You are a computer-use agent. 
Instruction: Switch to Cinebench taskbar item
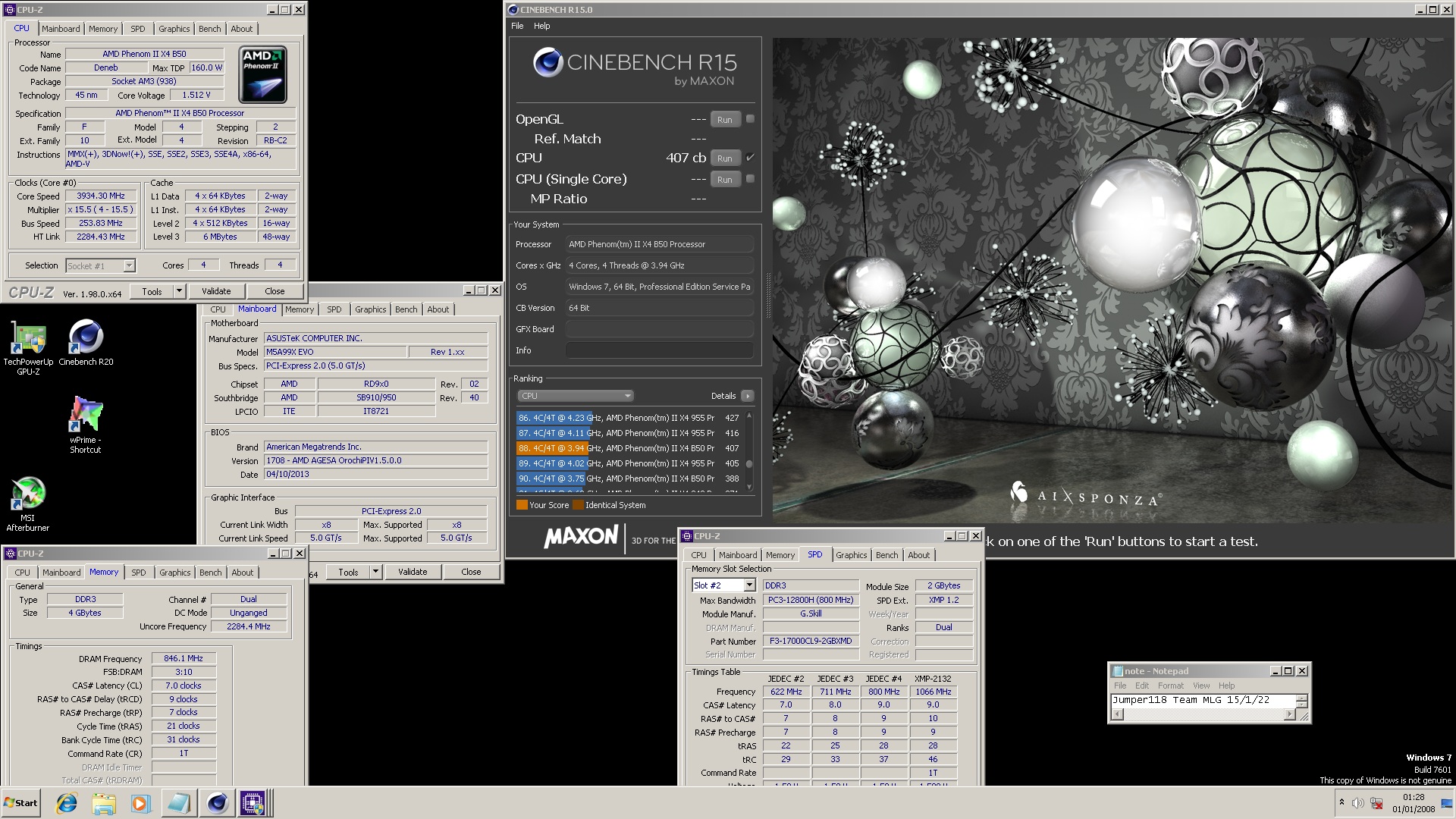click(x=217, y=803)
